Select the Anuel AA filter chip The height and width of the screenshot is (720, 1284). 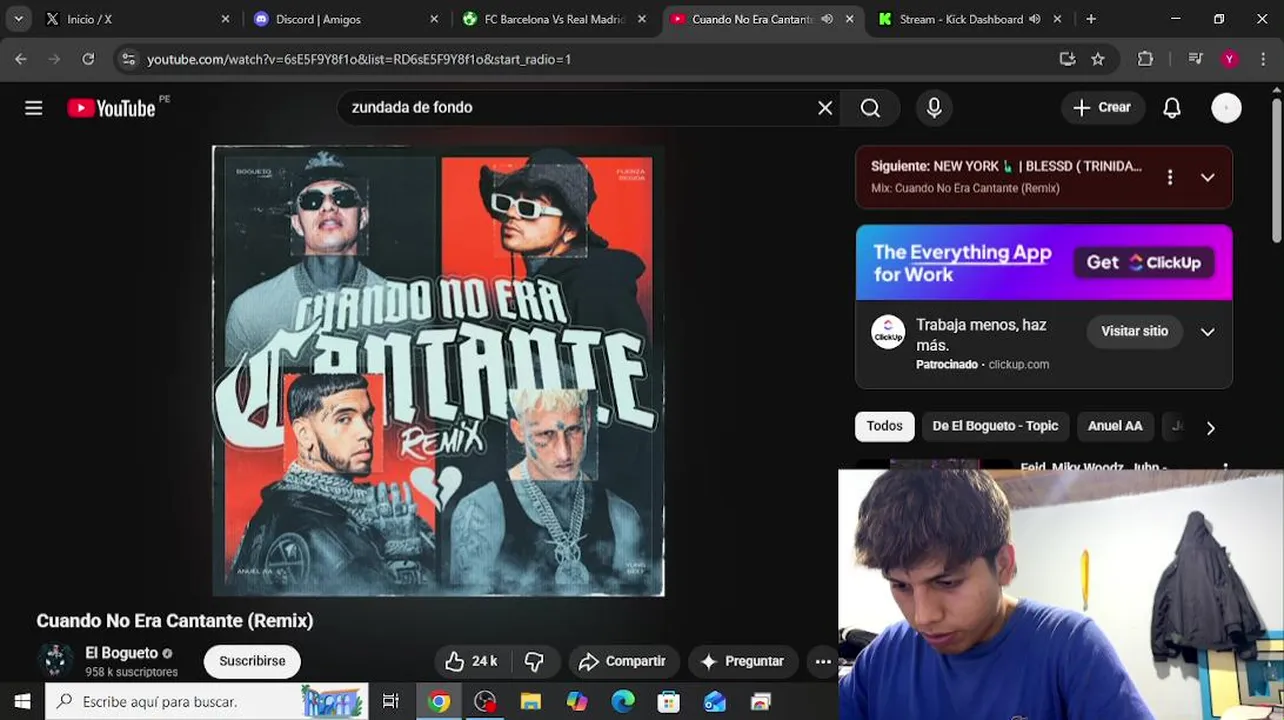click(x=1115, y=426)
